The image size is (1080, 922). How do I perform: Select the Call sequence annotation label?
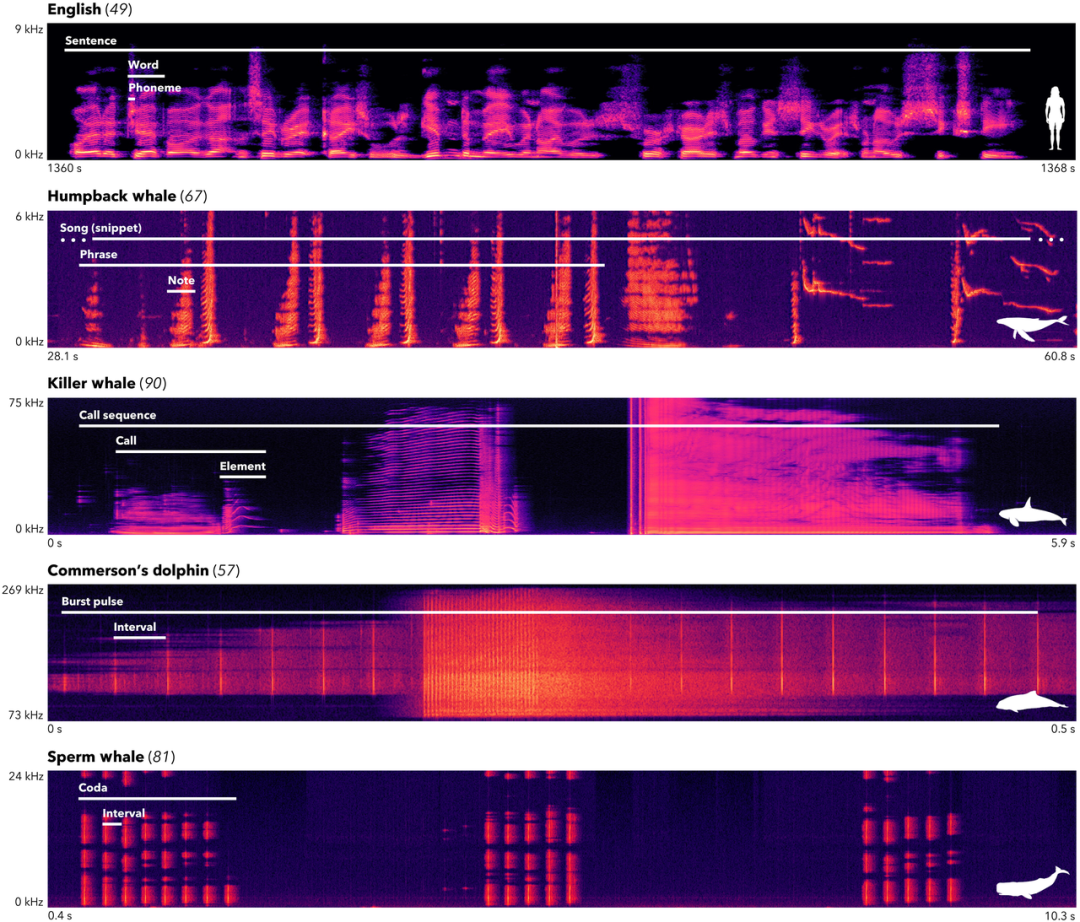(118, 415)
